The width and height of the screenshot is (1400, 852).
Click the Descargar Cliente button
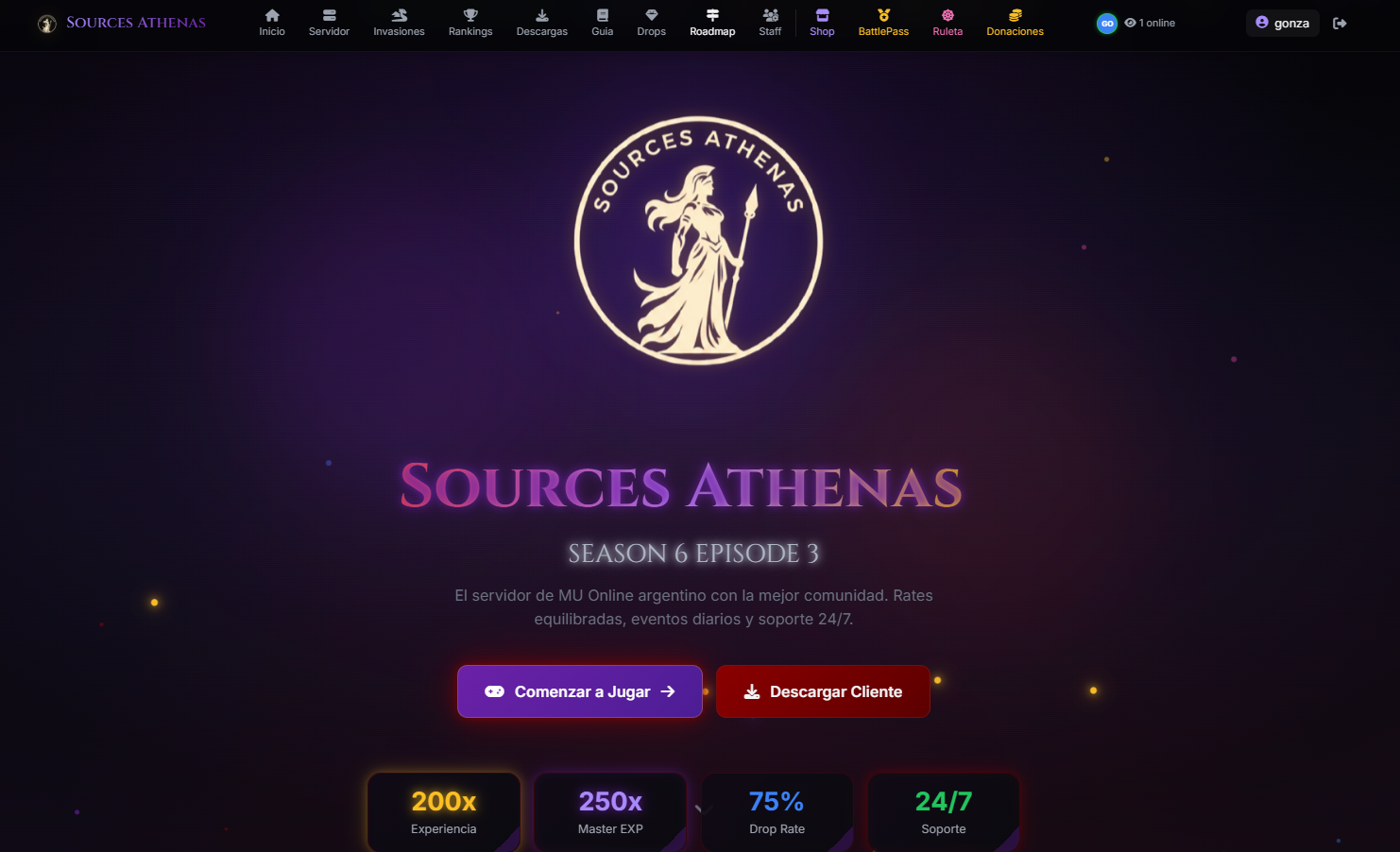point(823,691)
